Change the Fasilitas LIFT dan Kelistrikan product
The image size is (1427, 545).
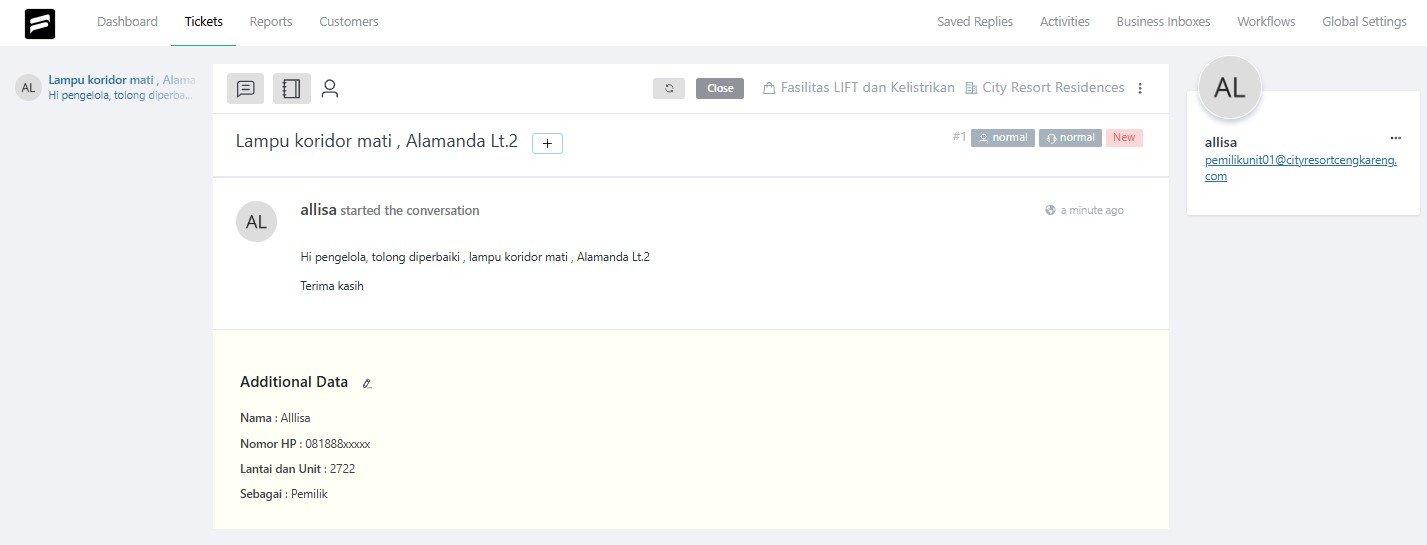[x=858, y=88]
